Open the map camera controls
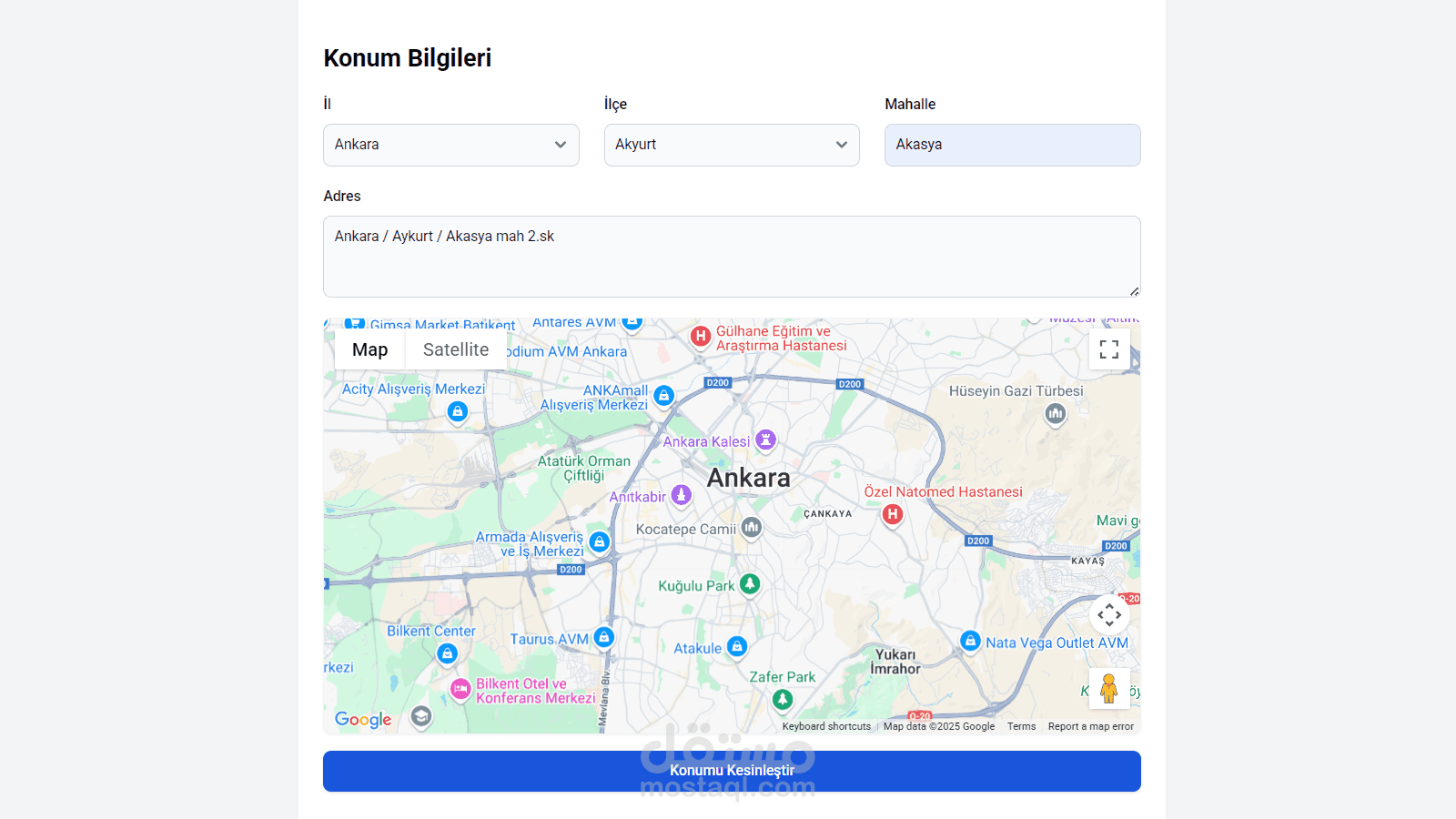Screen dimensions: 1456x819 pos(1109,615)
